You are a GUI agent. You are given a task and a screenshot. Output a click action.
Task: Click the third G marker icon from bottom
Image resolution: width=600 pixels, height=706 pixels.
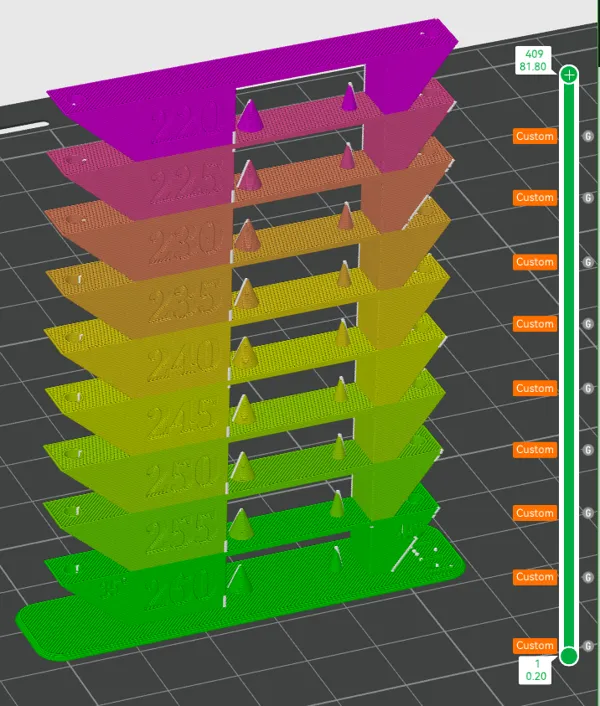(x=588, y=513)
